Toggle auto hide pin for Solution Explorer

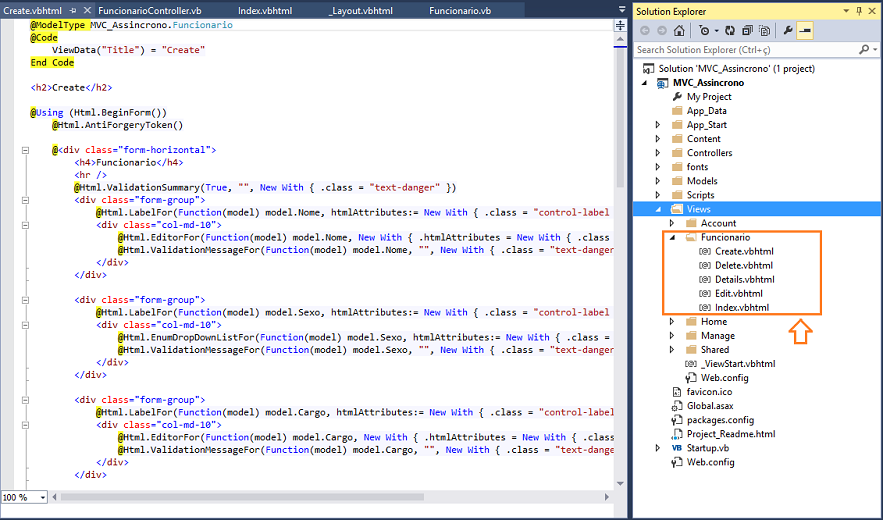pyautogui.click(x=859, y=11)
